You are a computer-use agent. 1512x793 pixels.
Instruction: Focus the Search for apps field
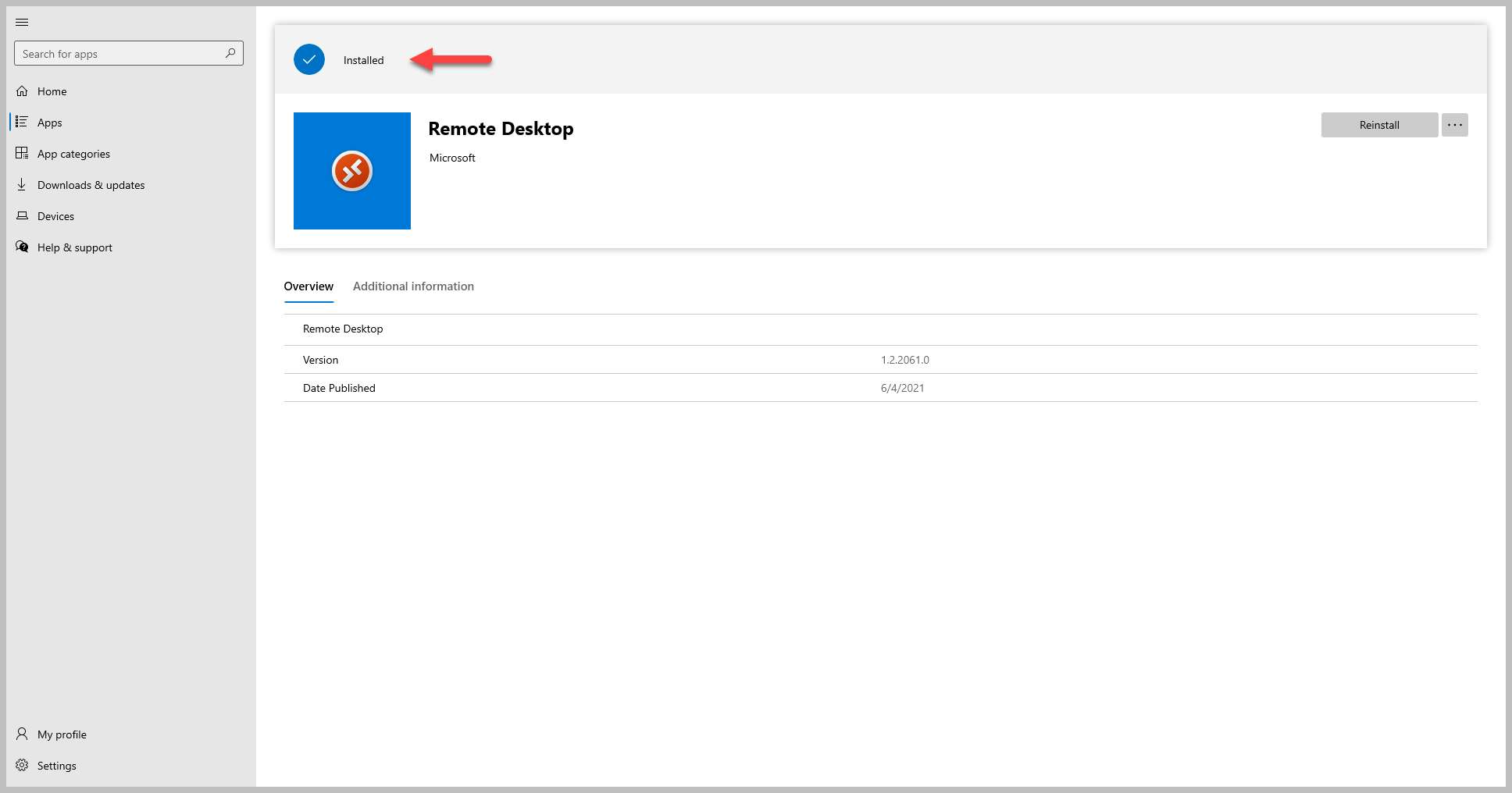pyautogui.click(x=129, y=53)
